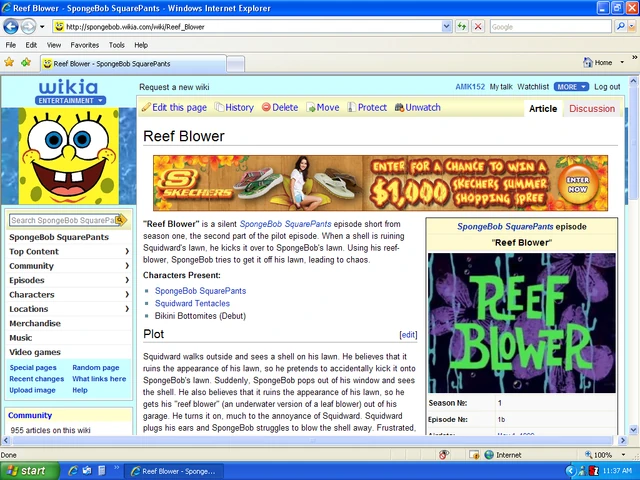Click the Recent changes link
The height and width of the screenshot is (480, 640).
coord(37,379)
